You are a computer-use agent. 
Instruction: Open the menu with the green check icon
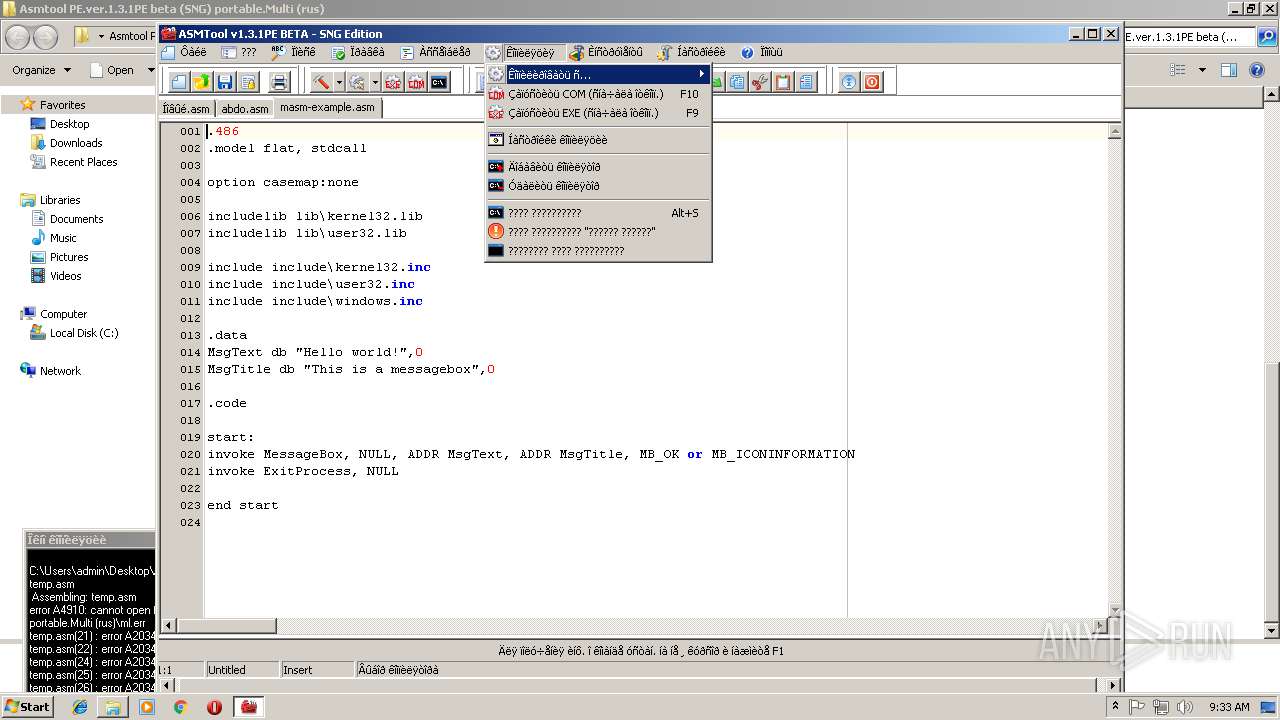(358, 52)
